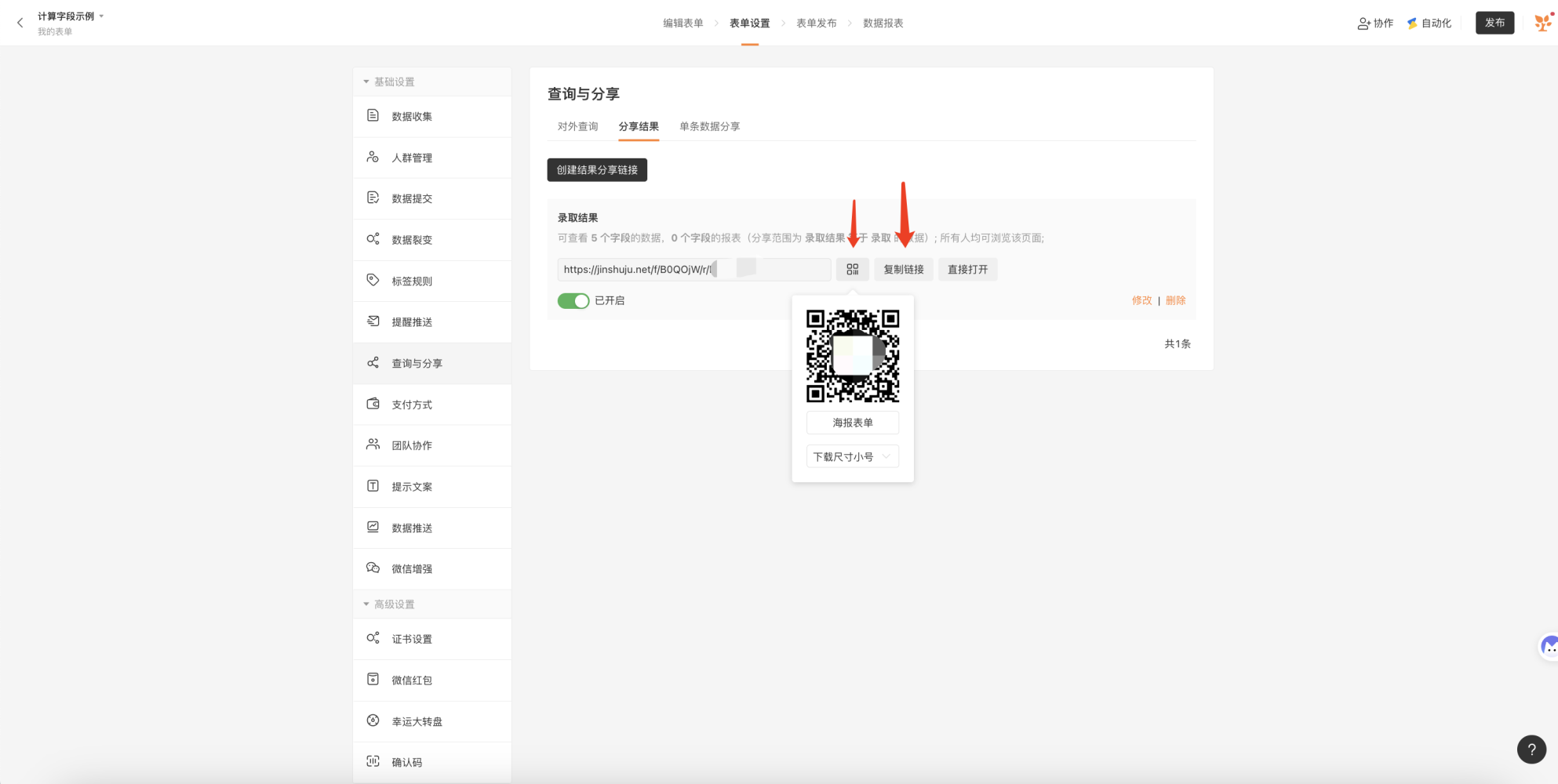Click the 幸运大转盘 wheel icon

(x=373, y=720)
